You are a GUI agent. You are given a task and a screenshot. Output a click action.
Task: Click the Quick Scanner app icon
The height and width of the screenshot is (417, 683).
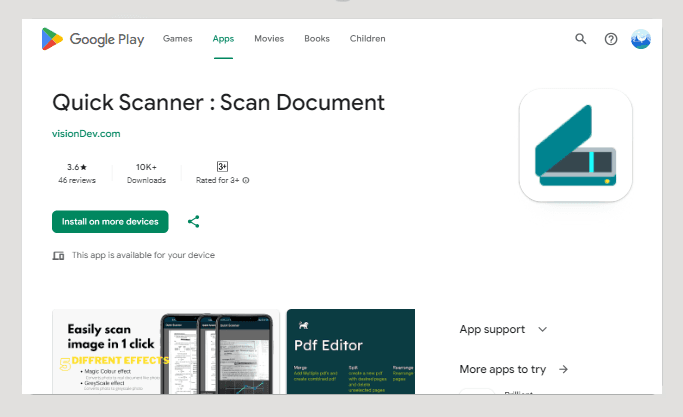pyautogui.click(x=575, y=145)
